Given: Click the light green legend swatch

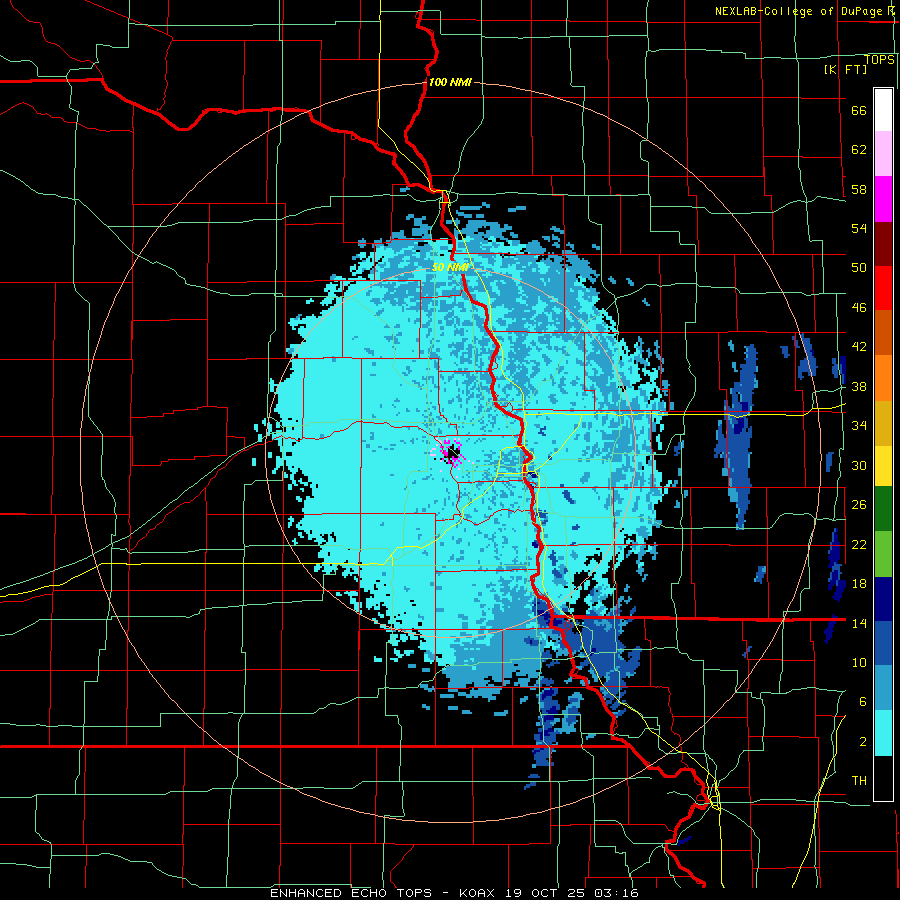Looking at the screenshot, I should (883, 554).
